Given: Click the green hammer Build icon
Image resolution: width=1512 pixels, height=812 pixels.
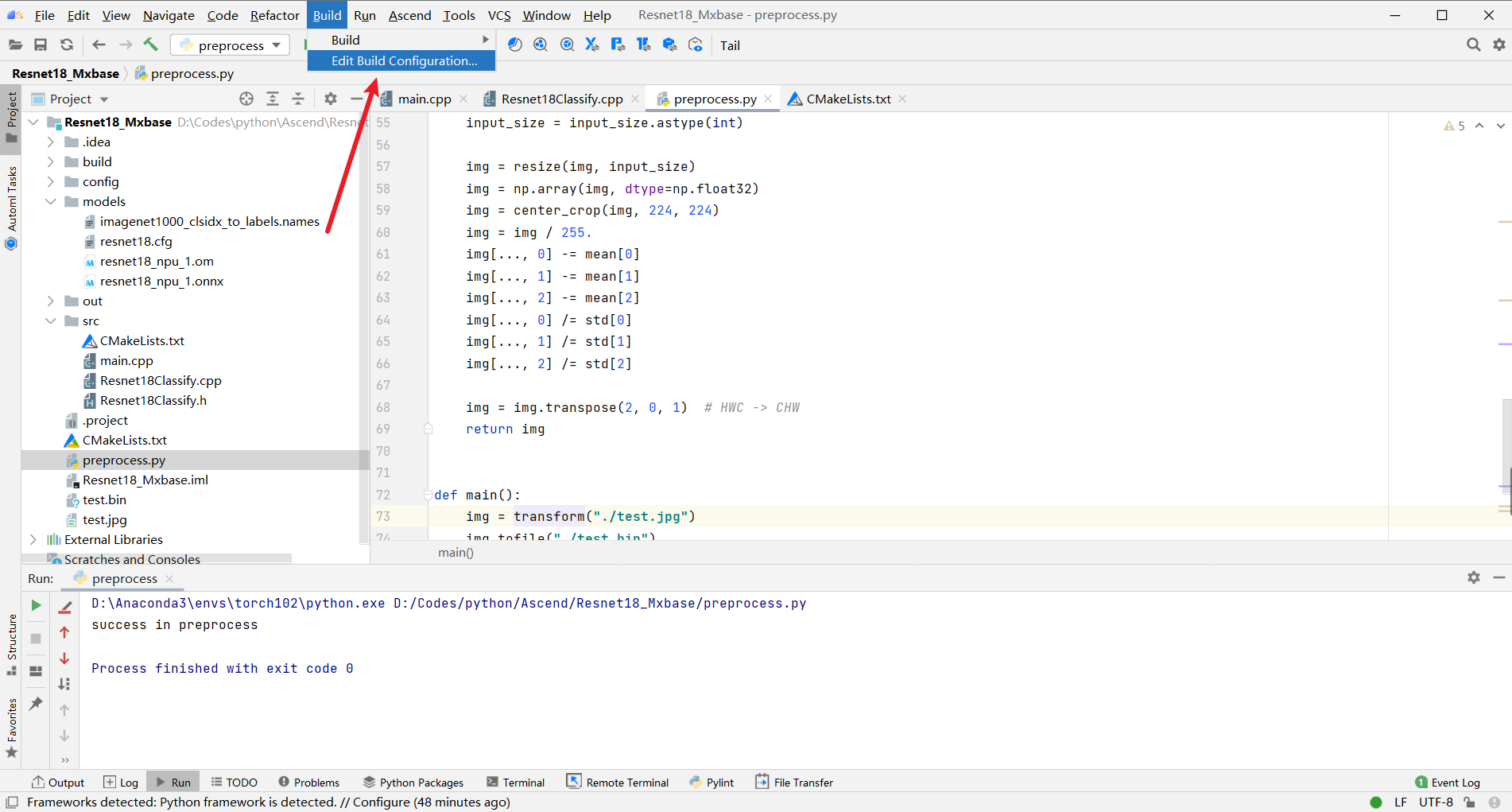Looking at the screenshot, I should tap(150, 45).
